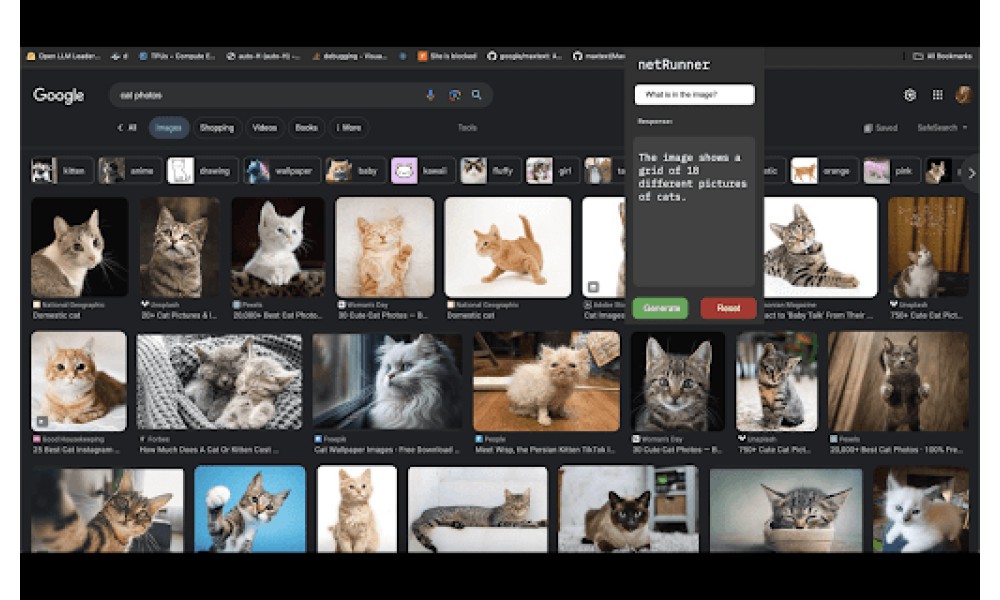Click the netRunner prompt input field
Image resolution: width=1000 pixels, height=600 pixels.
point(694,94)
